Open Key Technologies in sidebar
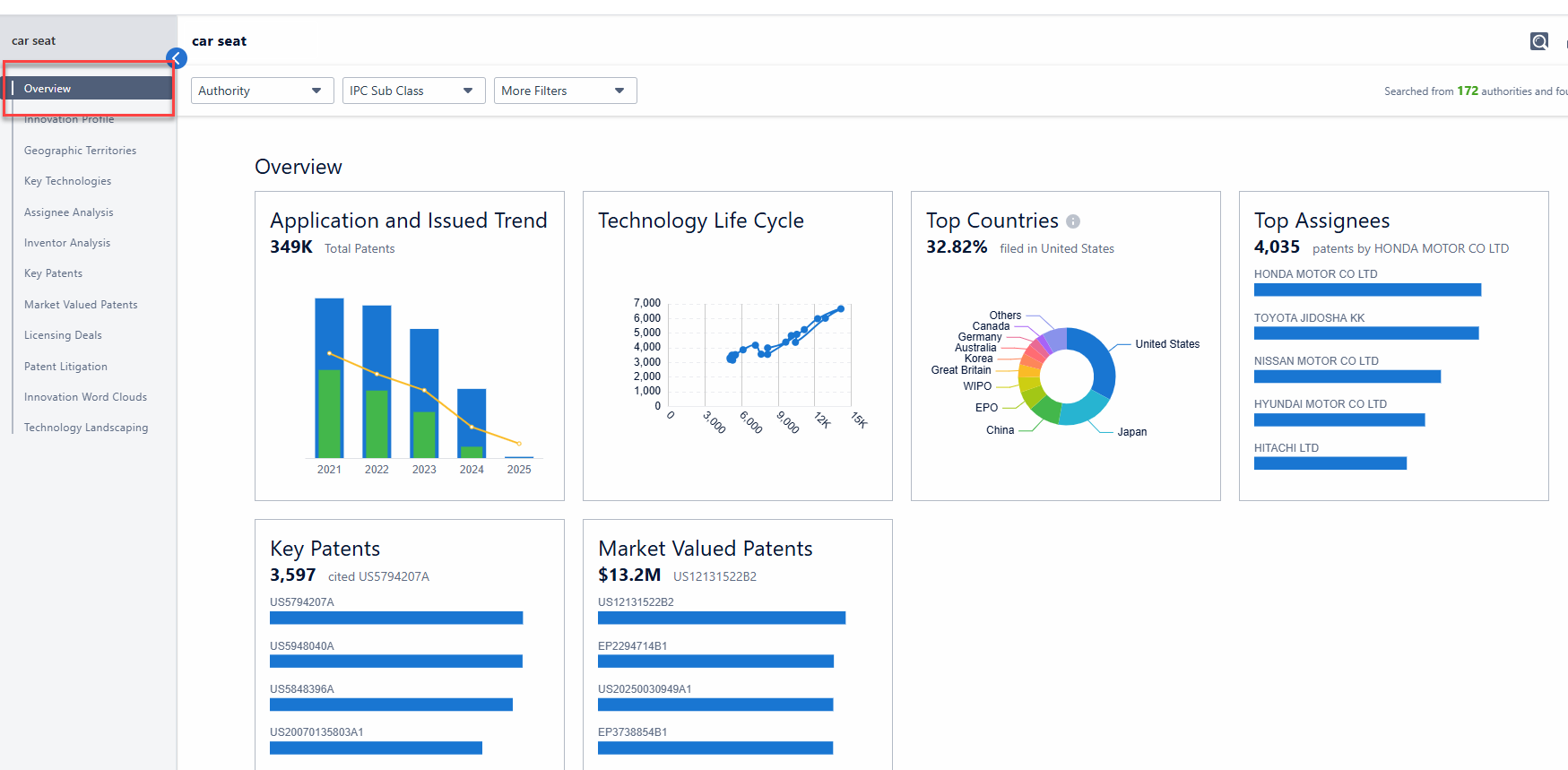The image size is (1568, 770). pos(67,181)
